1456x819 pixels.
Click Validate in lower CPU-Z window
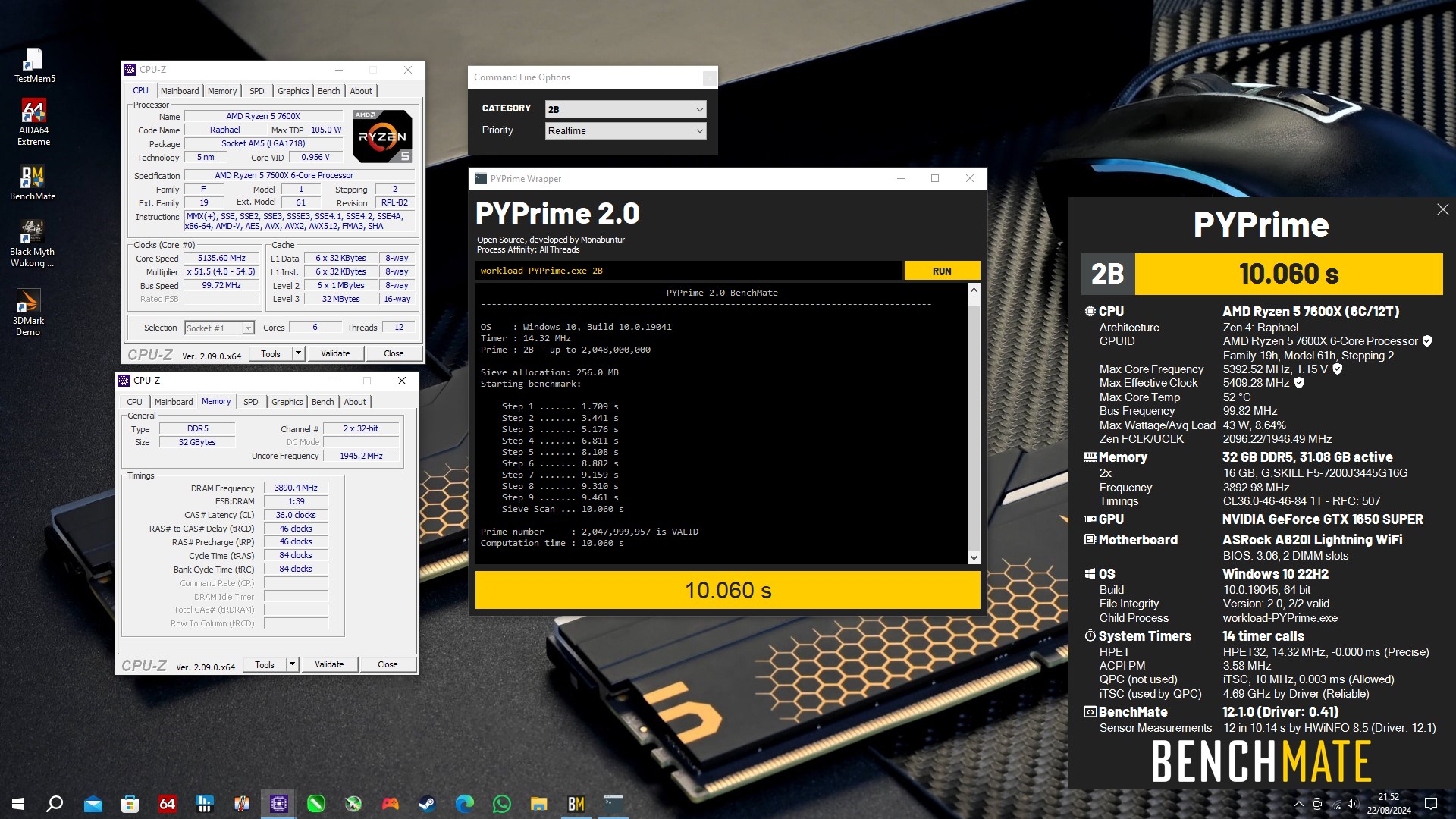[329, 664]
